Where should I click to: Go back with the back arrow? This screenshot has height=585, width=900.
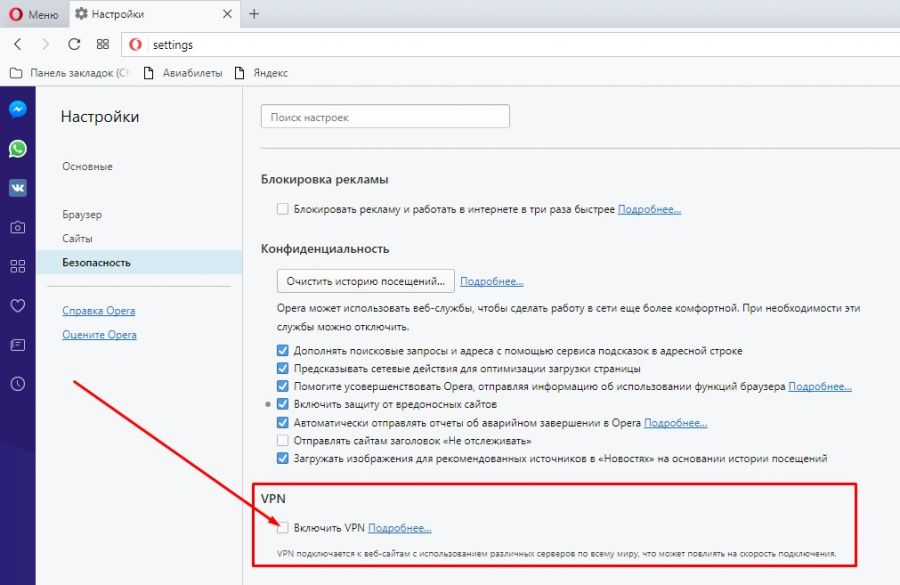click(x=18, y=44)
